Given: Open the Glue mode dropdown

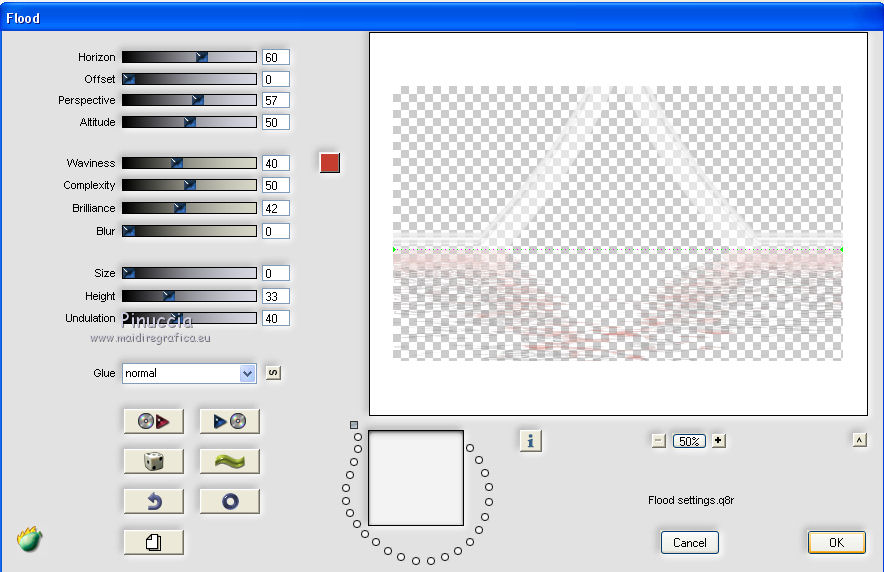Looking at the screenshot, I should point(189,373).
